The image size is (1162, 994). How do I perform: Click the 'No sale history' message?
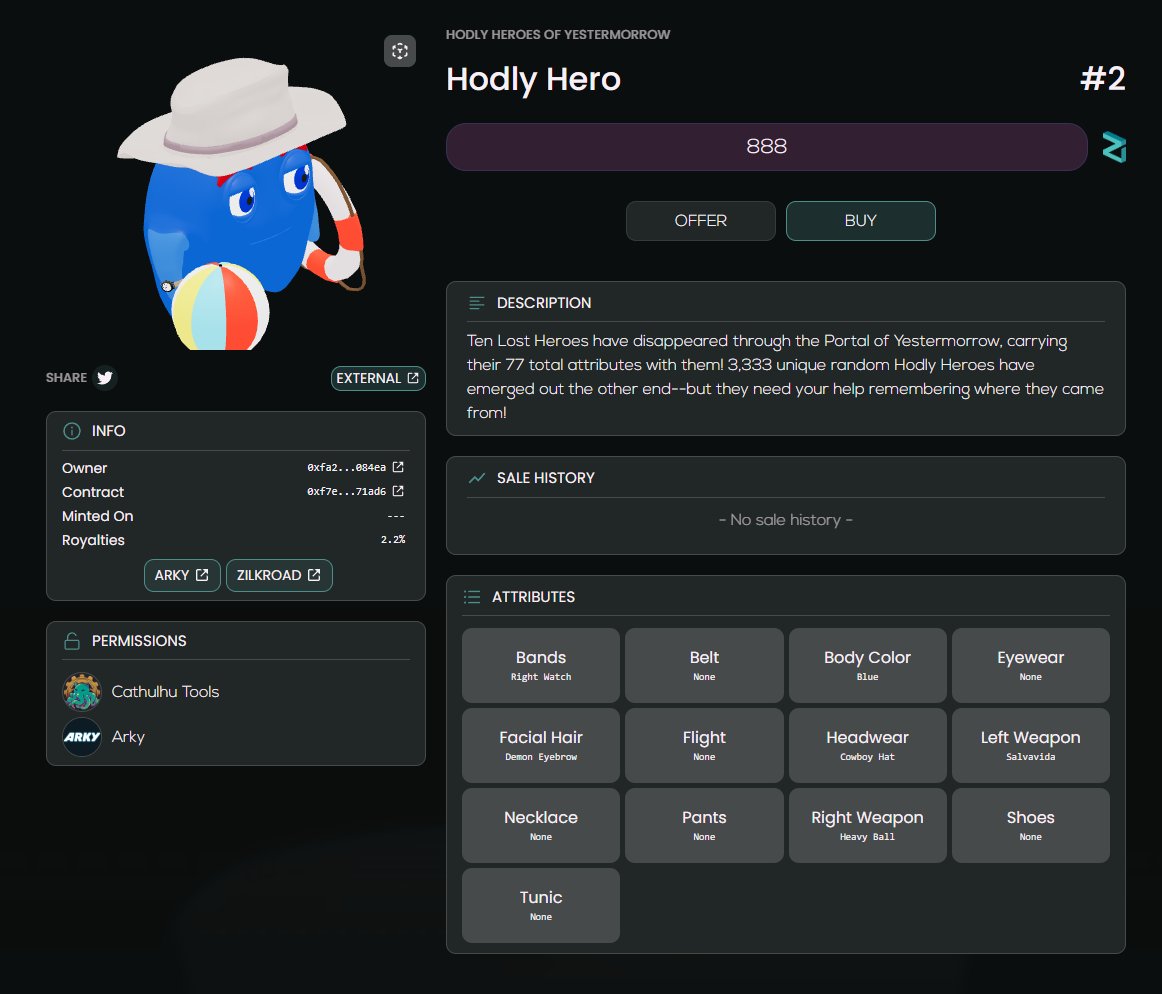tap(786, 520)
